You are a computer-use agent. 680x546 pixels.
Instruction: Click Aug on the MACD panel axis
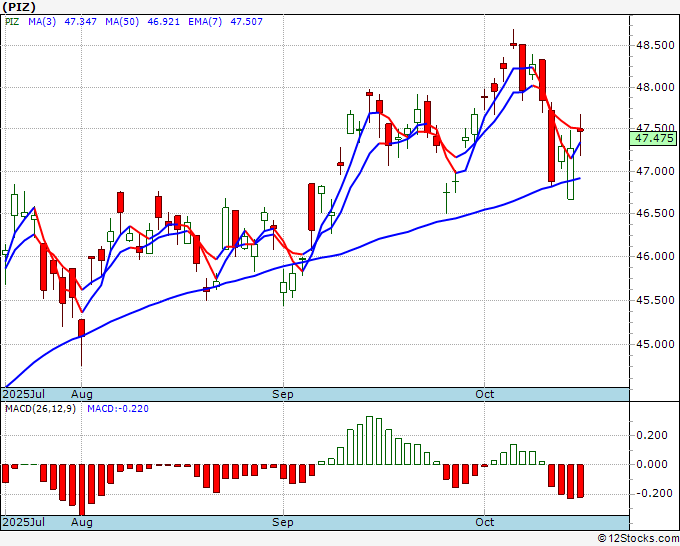[82, 522]
